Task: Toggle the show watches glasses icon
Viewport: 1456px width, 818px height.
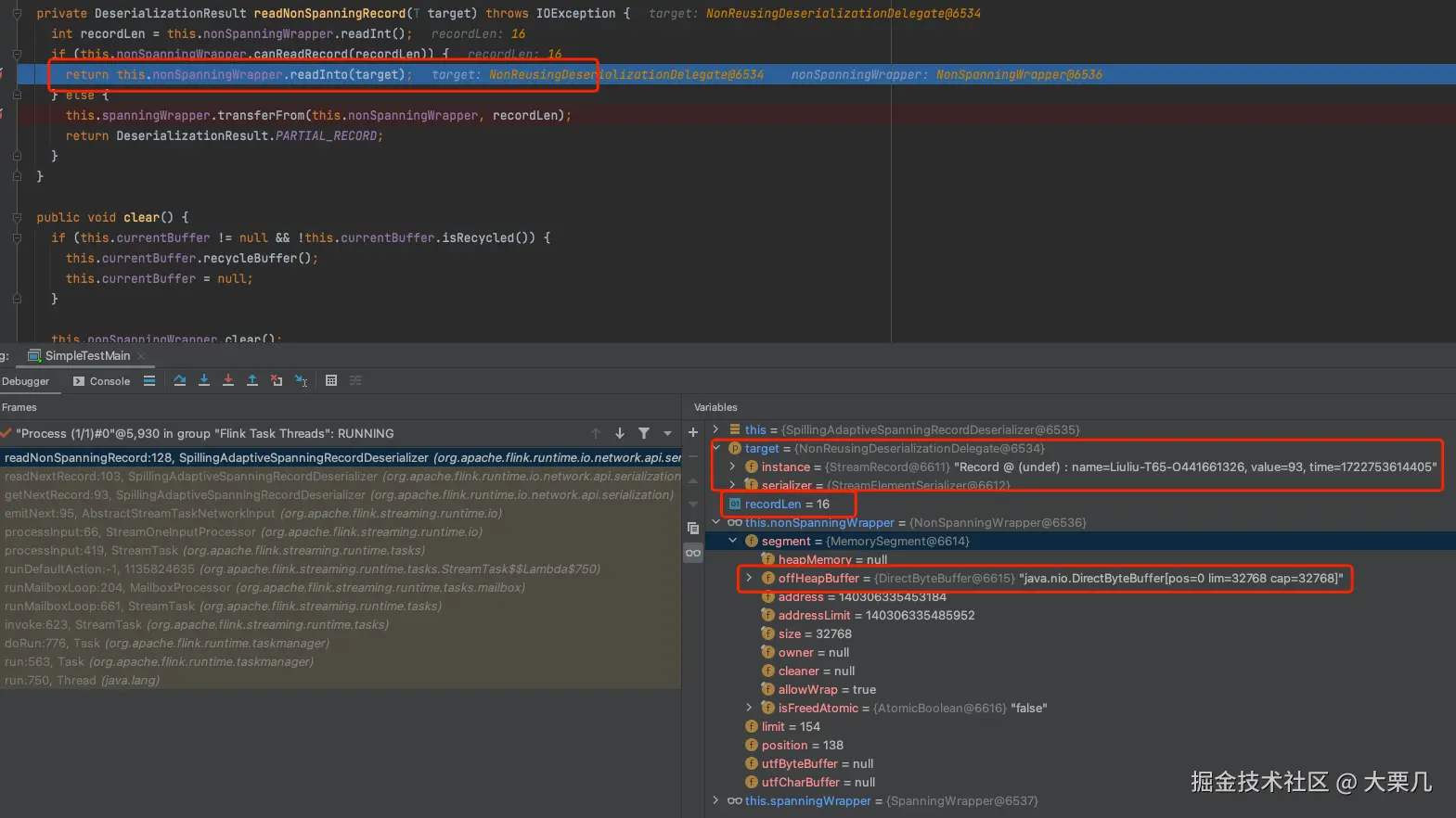Action: click(693, 553)
